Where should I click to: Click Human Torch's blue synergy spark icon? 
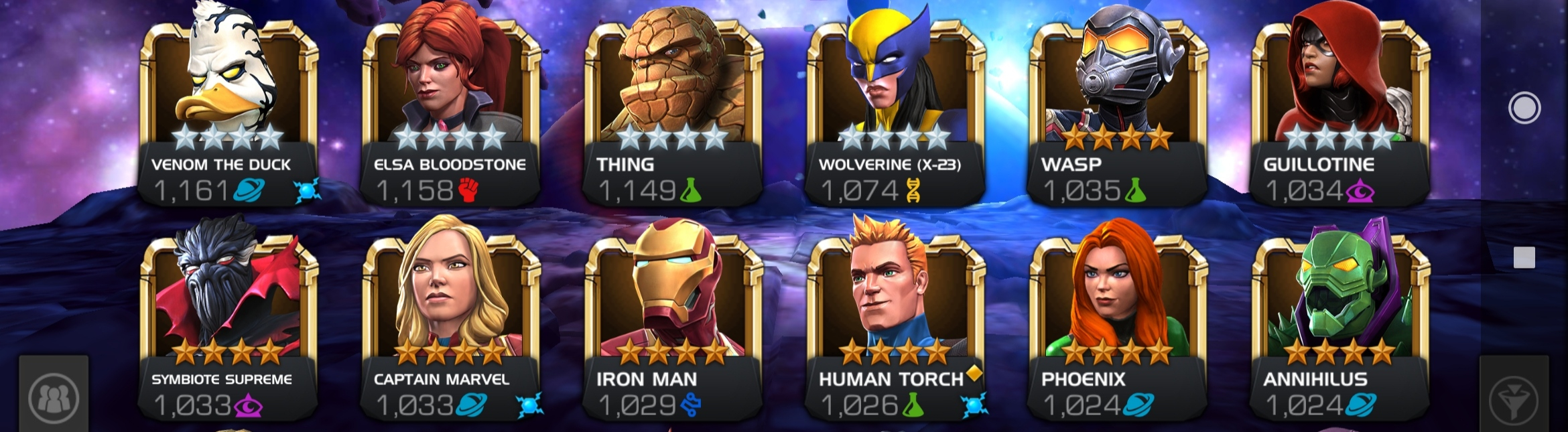(x=974, y=406)
